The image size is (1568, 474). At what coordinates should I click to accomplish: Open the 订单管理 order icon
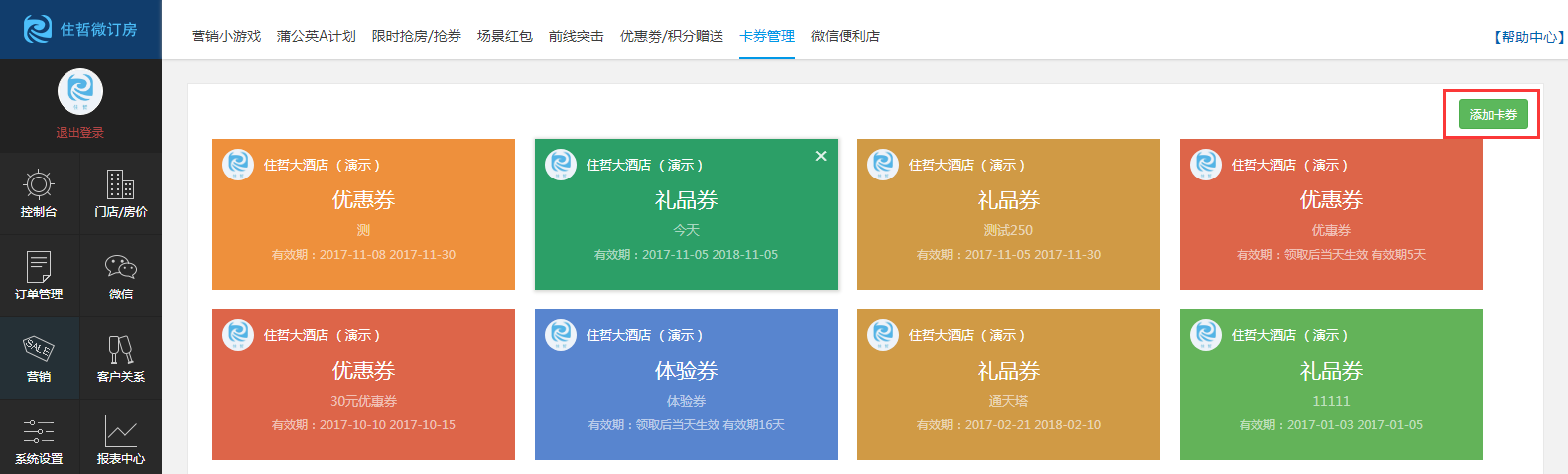click(39, 267)
